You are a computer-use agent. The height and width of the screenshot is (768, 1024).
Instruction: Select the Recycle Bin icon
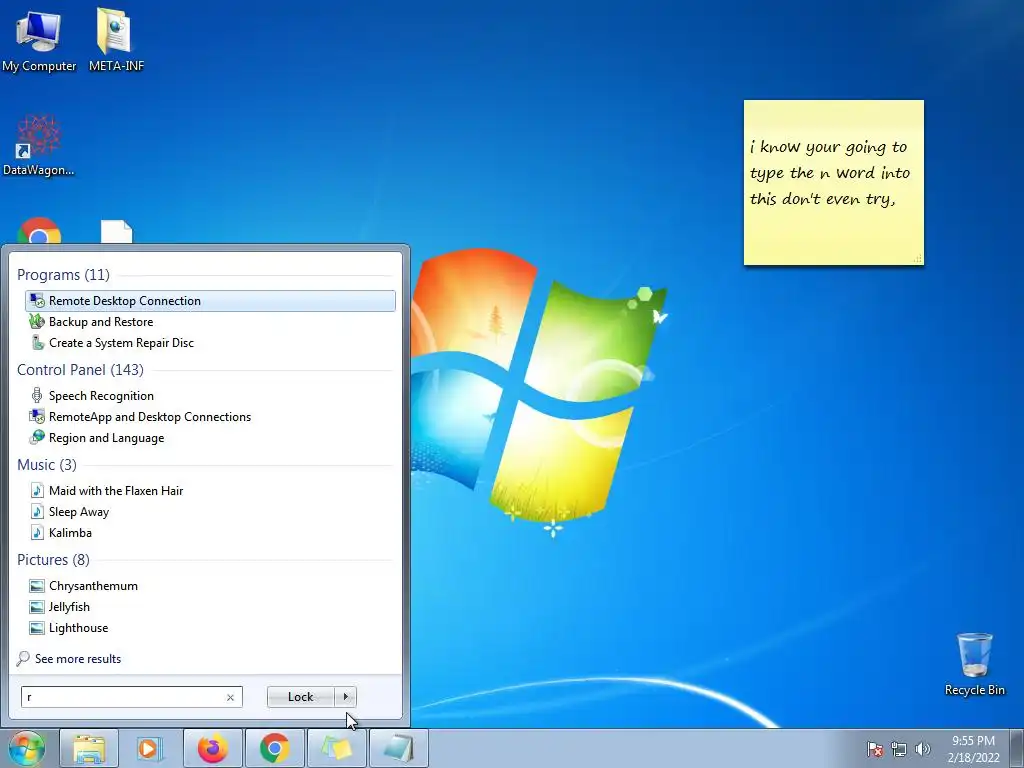tap(974, 664)
